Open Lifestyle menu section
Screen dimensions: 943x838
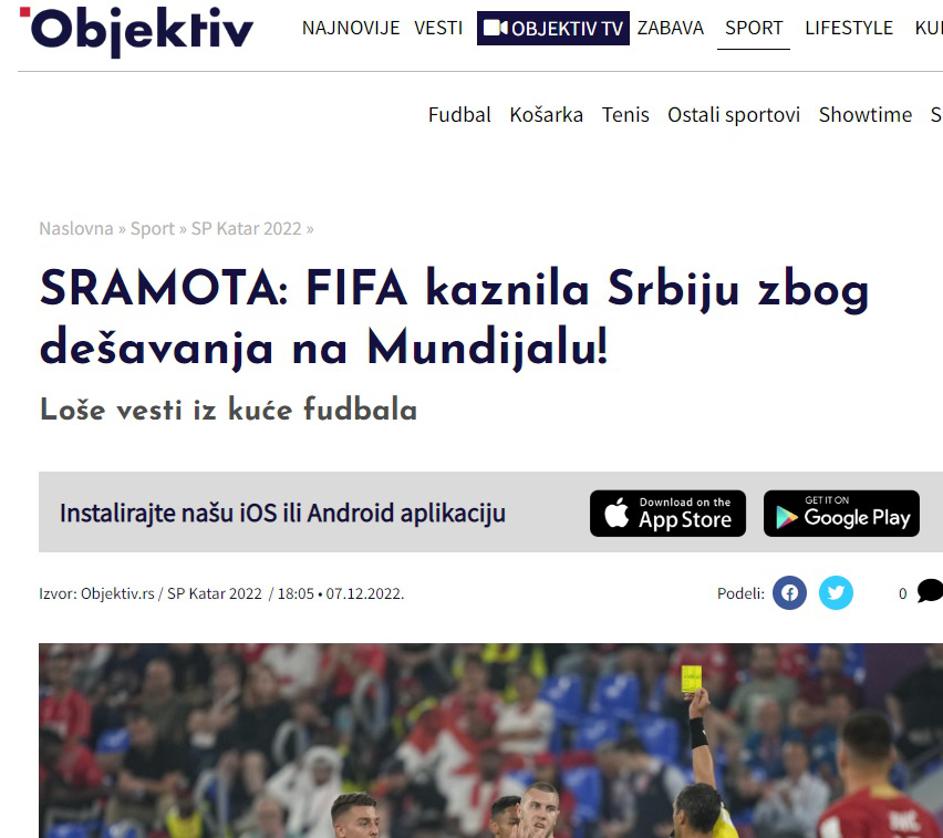849,28
